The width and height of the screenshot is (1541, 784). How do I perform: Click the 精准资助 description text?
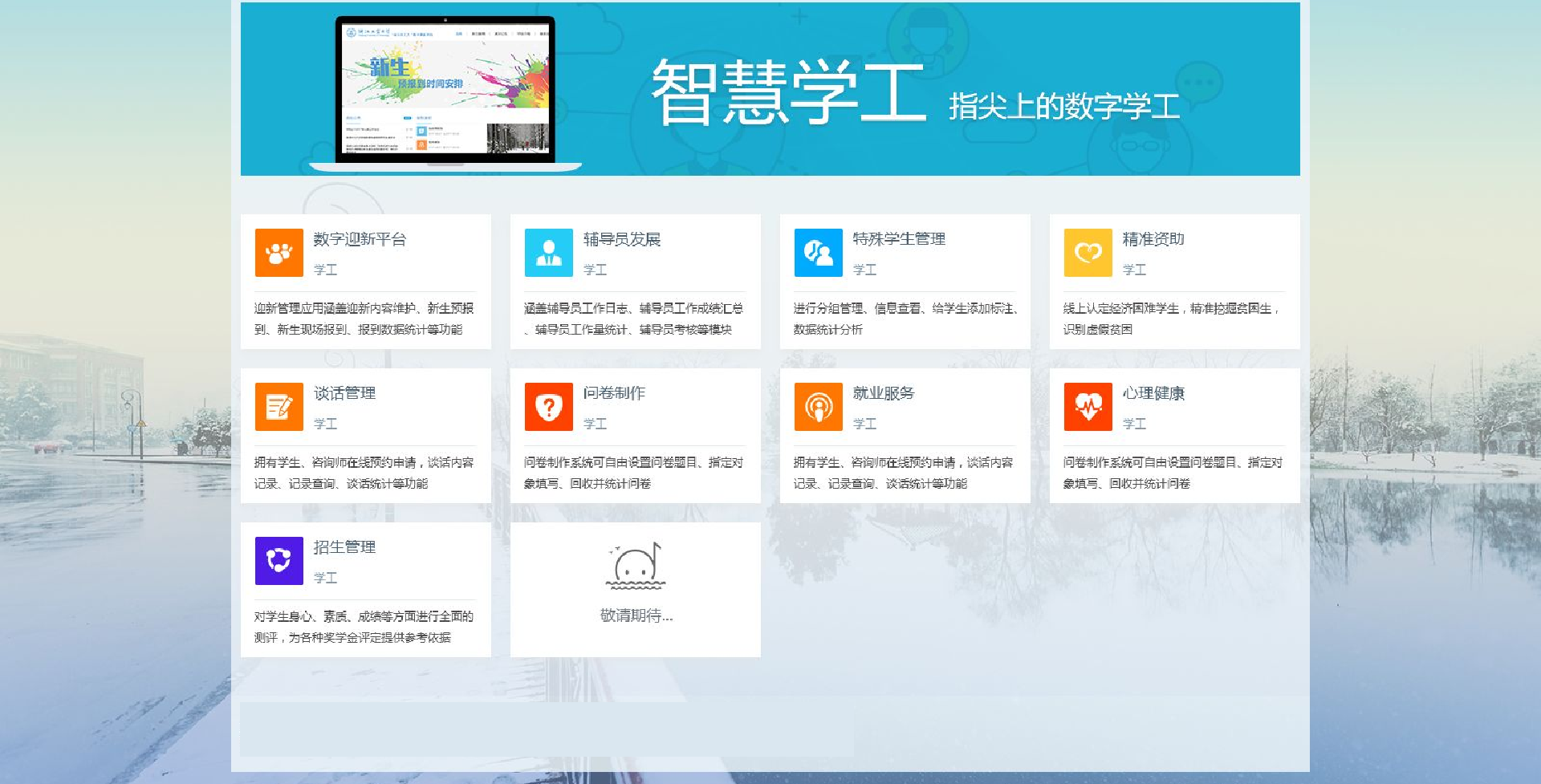[x=1172, y=319]
